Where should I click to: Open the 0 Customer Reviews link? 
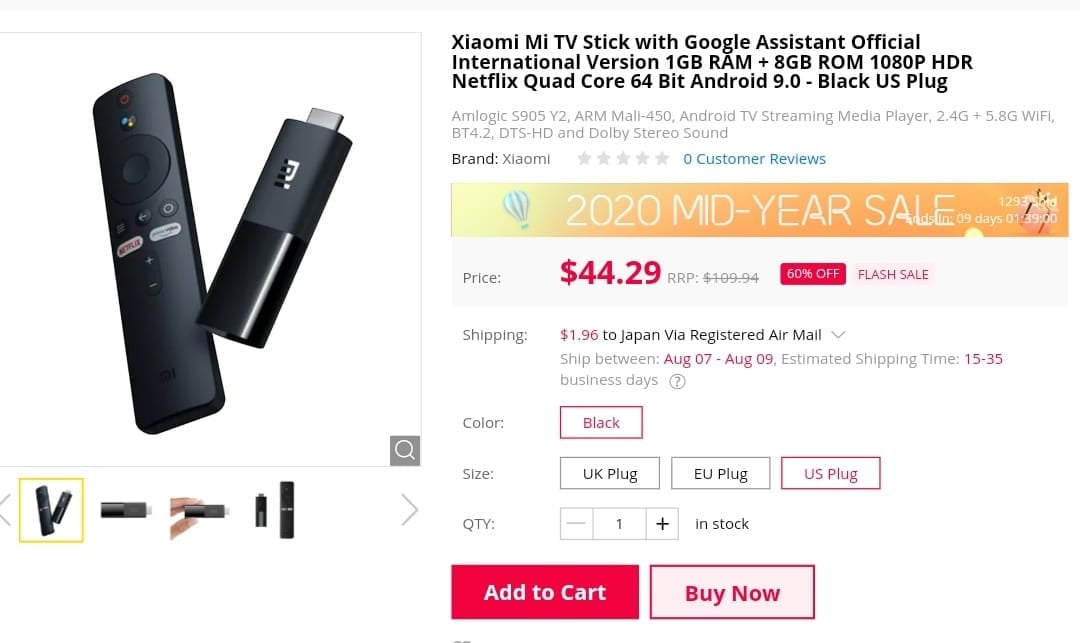tap(754, 158)
